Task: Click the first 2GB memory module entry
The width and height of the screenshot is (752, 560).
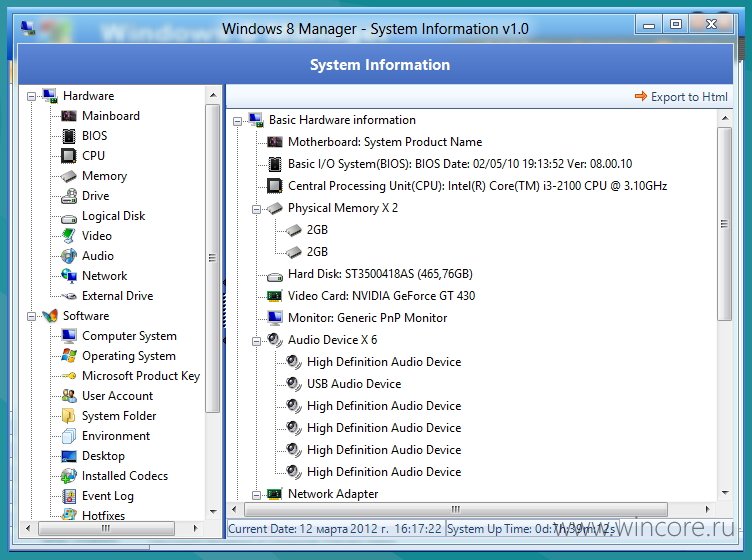Action: click(317, 230)
